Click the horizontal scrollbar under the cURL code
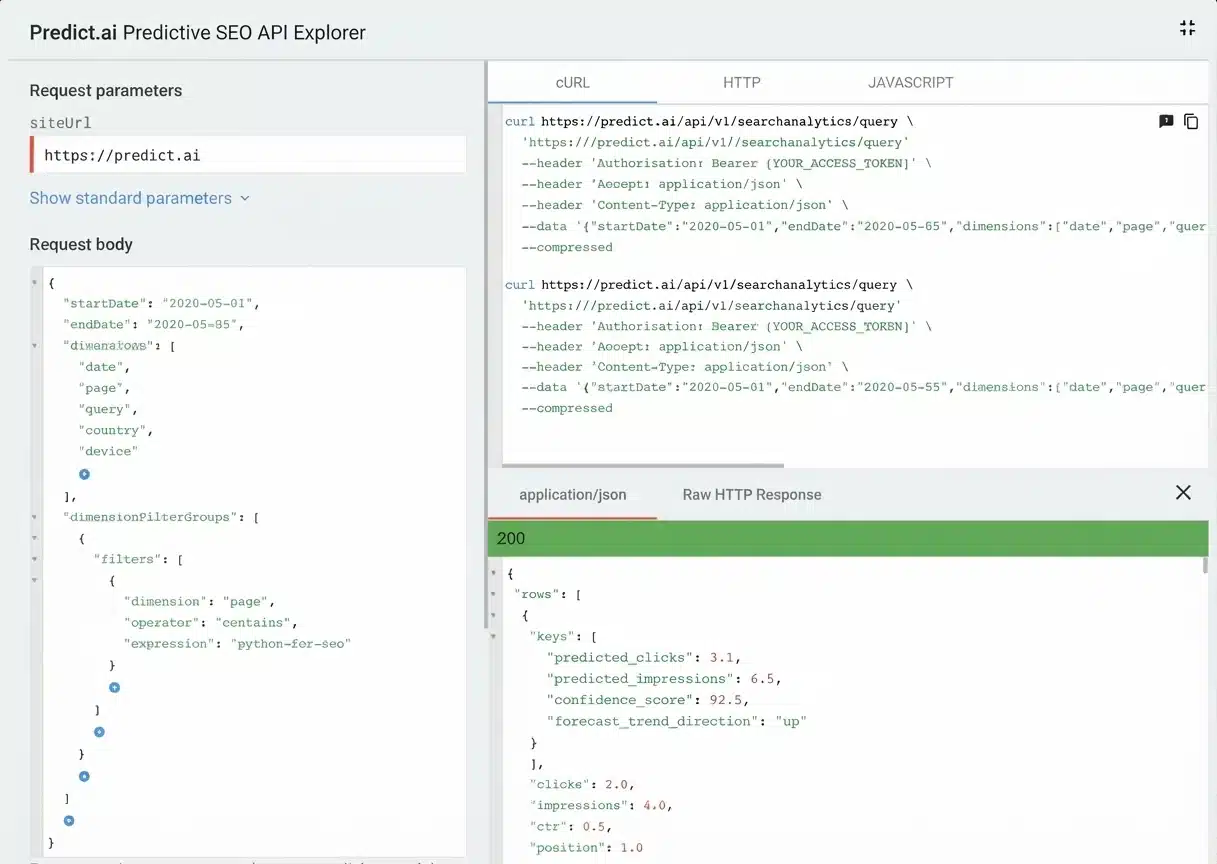This screenshot has width=1217, height=864. pyautogui.click(x=643, y=465)
